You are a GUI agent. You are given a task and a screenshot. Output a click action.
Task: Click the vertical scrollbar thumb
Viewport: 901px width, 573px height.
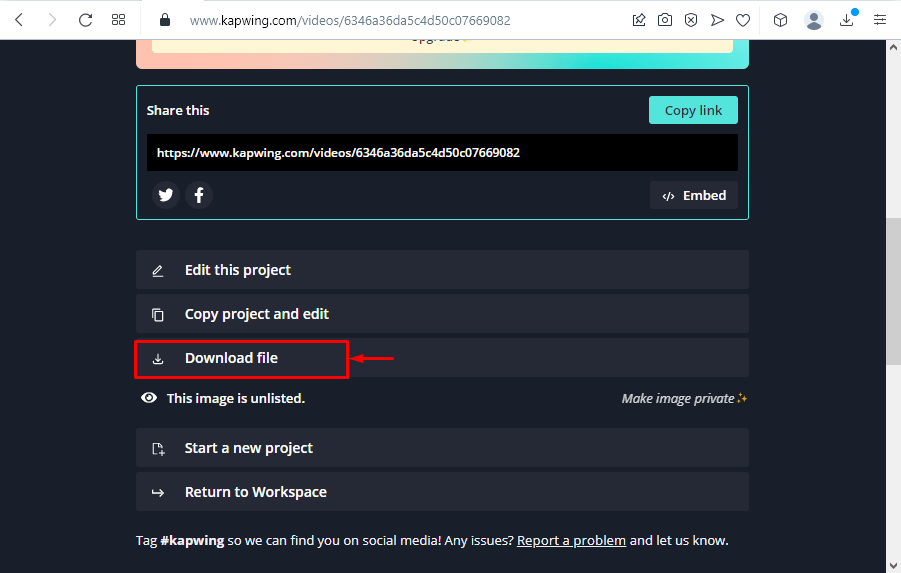click(893, 291)
